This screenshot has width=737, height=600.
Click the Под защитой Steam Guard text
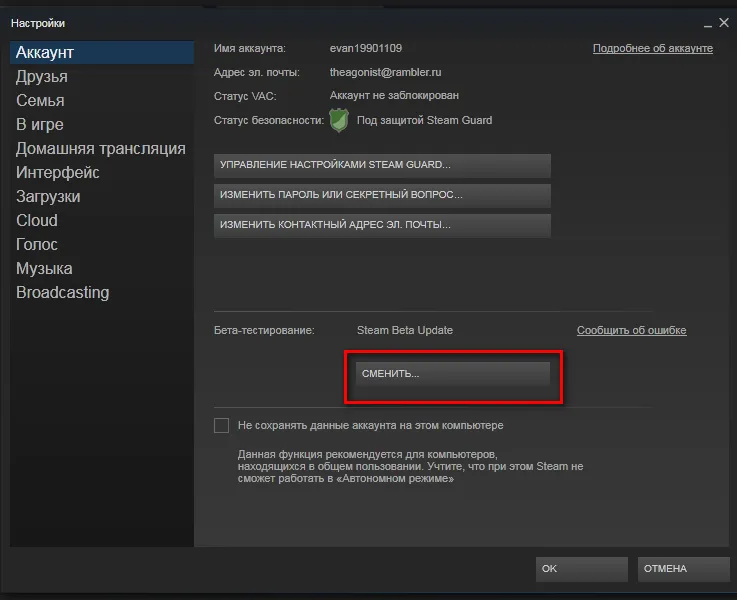point(424,120)
